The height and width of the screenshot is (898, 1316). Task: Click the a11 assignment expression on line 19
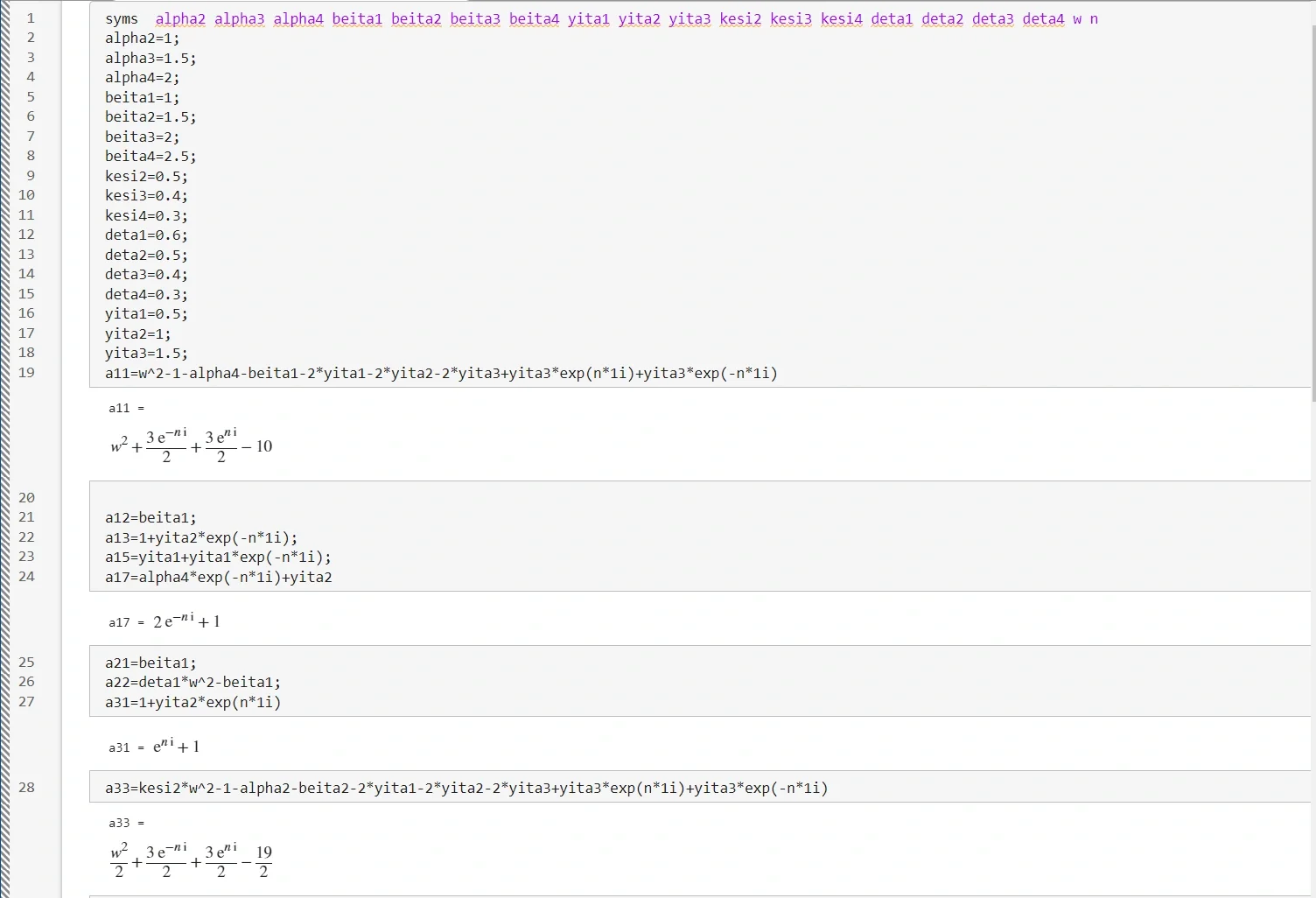pos(441,374)
